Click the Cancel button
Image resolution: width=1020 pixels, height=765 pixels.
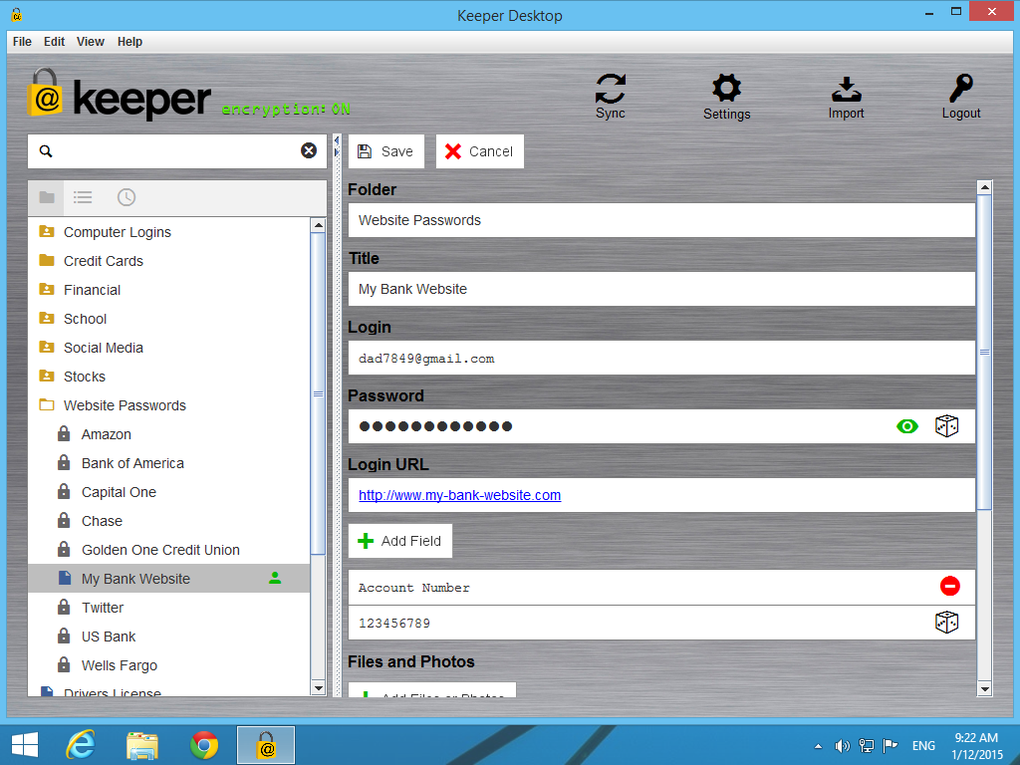coord(479,152)
